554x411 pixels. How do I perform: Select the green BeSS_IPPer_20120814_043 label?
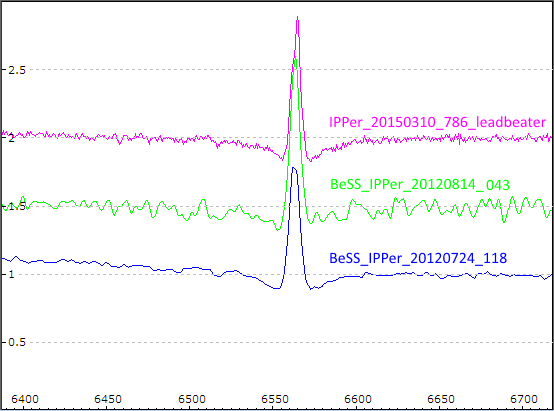tap(420, 185)
